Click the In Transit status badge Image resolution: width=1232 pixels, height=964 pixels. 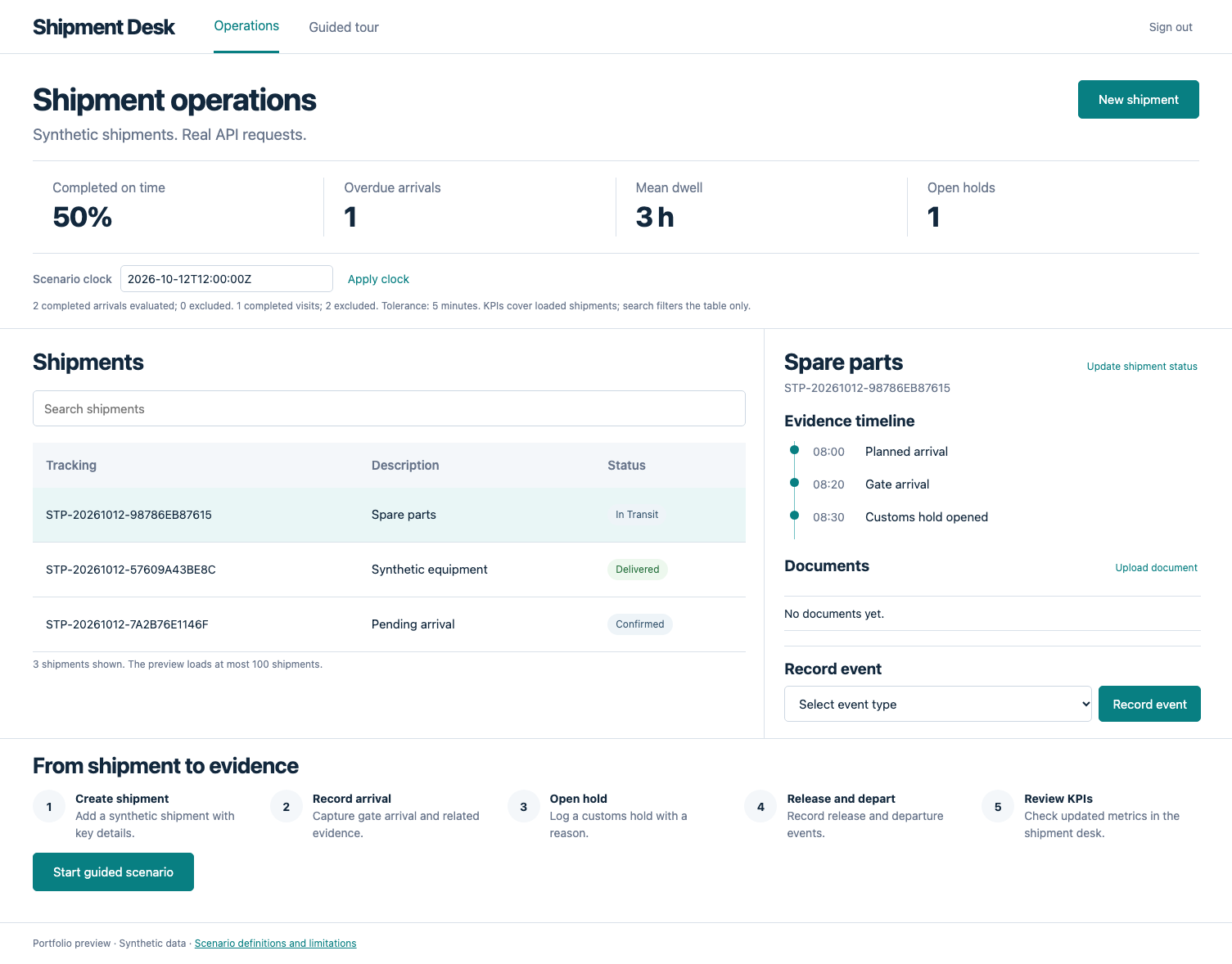637,515
